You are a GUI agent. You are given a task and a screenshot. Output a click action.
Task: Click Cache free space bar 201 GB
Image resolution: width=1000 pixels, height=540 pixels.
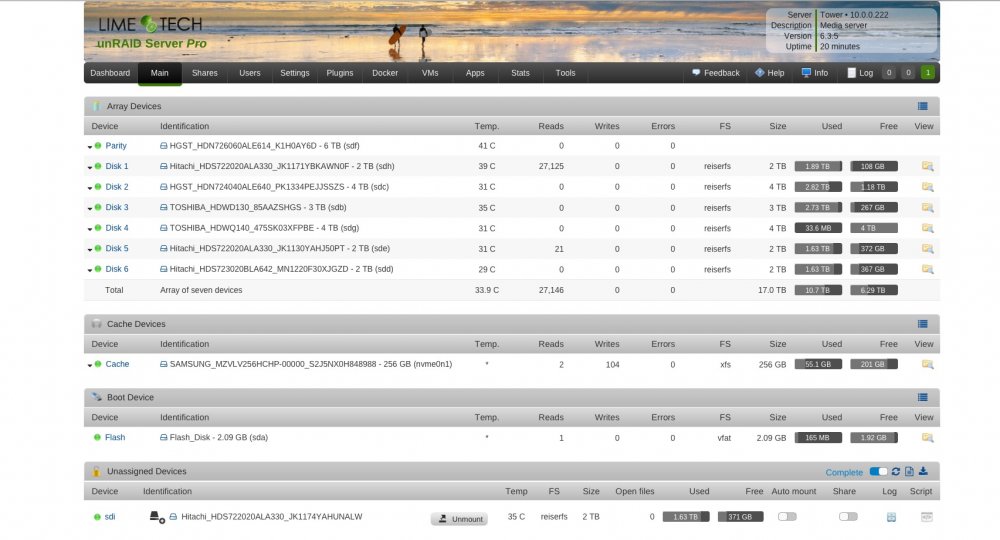pyautogui.click(x=874, y=365)
